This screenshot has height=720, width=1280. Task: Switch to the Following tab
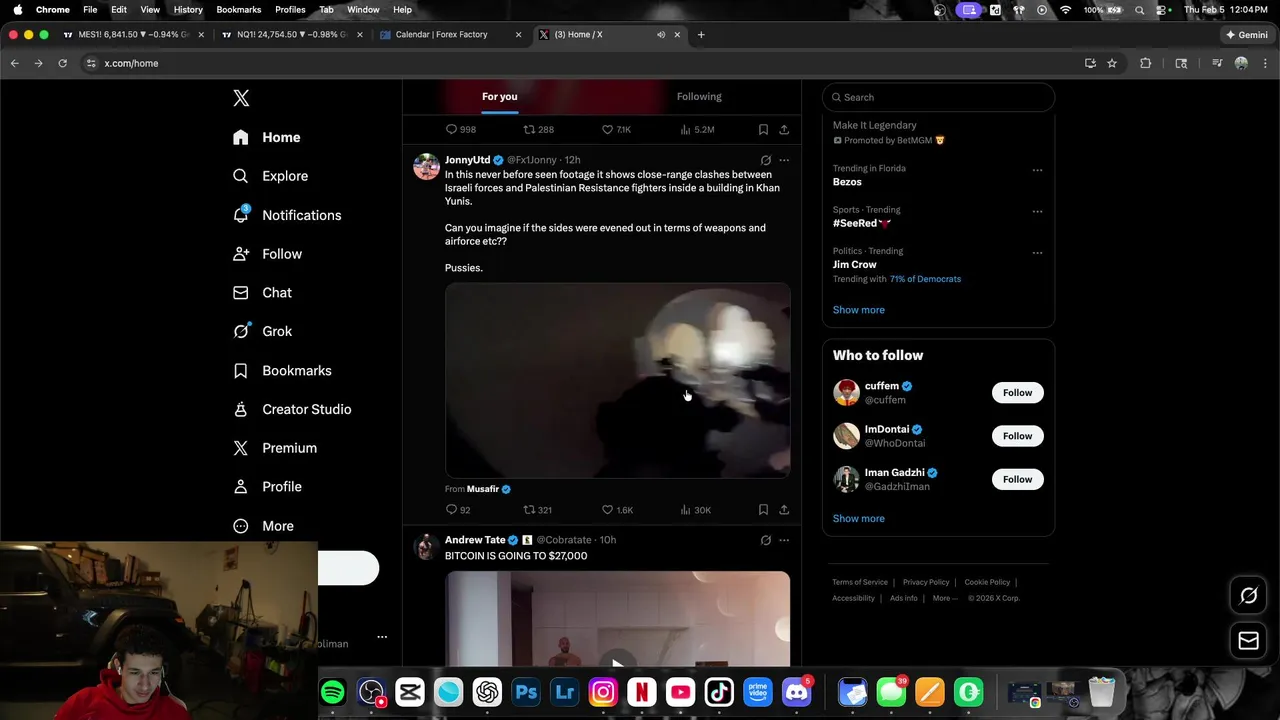tap(699, 97)
